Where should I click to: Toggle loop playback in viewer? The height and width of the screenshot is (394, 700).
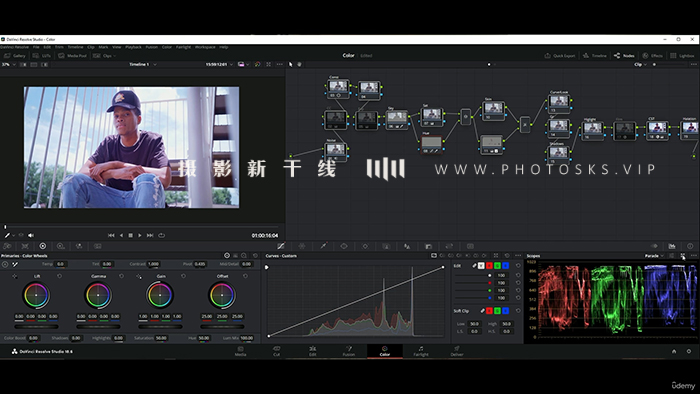point(162,235)
